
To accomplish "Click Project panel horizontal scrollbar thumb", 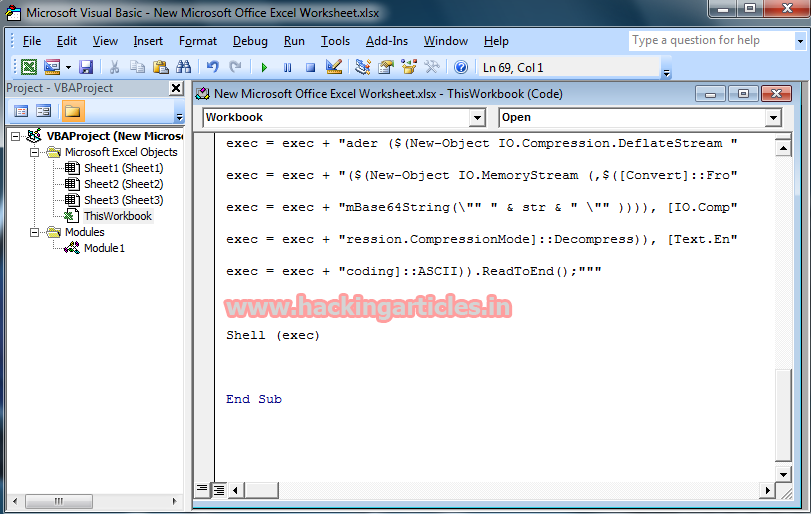I will pos(59,501).
